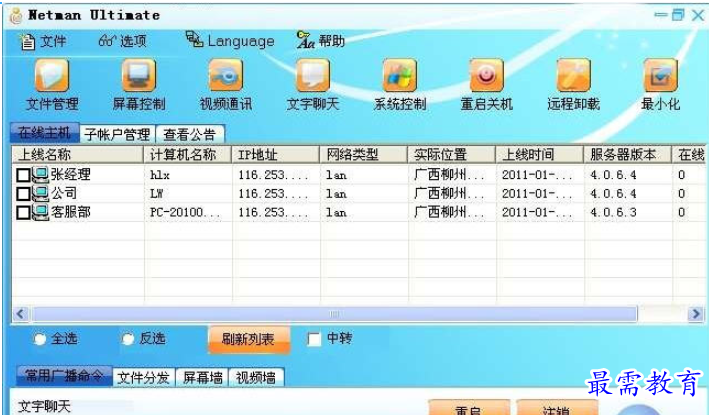
Task: Click the Netman Ultimate app logo
Action: (16, 16)
